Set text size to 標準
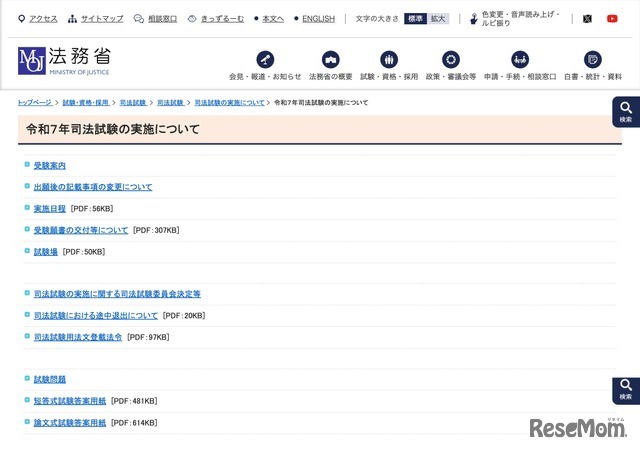The width and height of the screenshot is (640, 451). [x=415, y=18]
